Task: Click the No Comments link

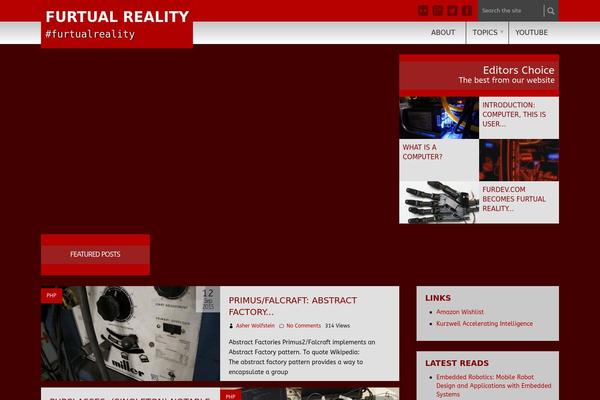Action: click(x=303, y=326)
